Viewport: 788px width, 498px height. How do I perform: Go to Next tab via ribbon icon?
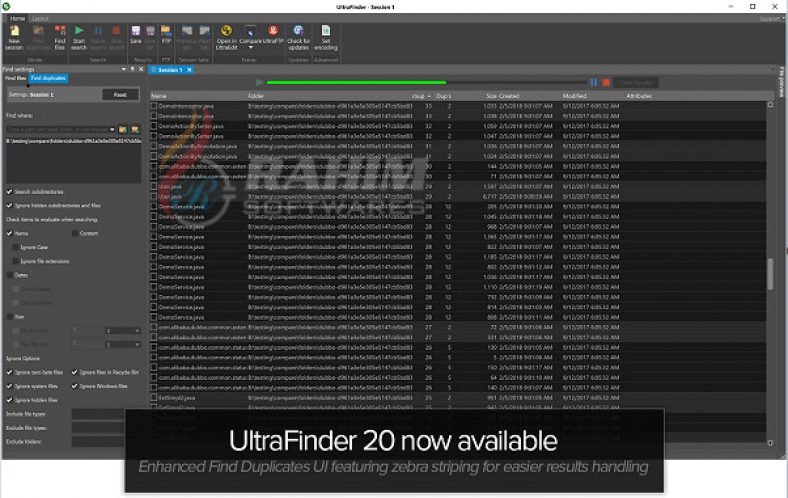pos(204,37)
